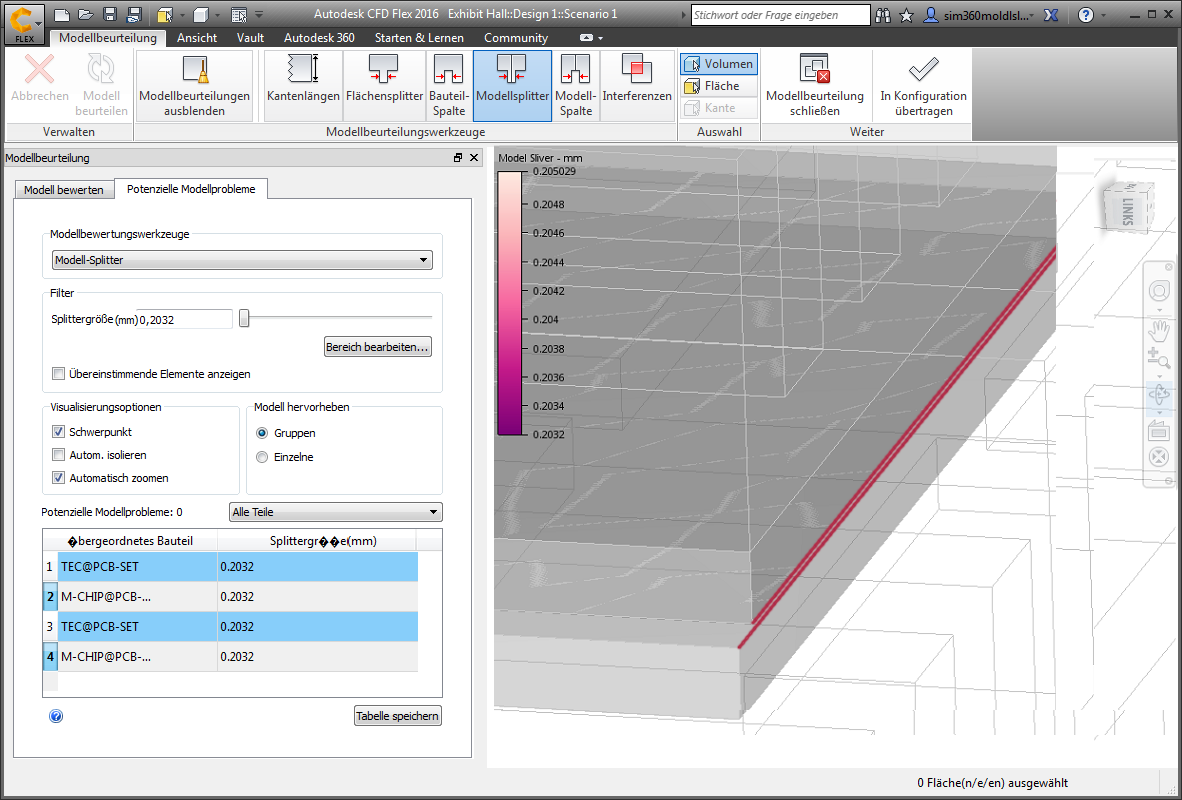The width and height of the screenshot is (1182, 800).
Task: Select the Kantenlängen tool
Action: point(304,85)
